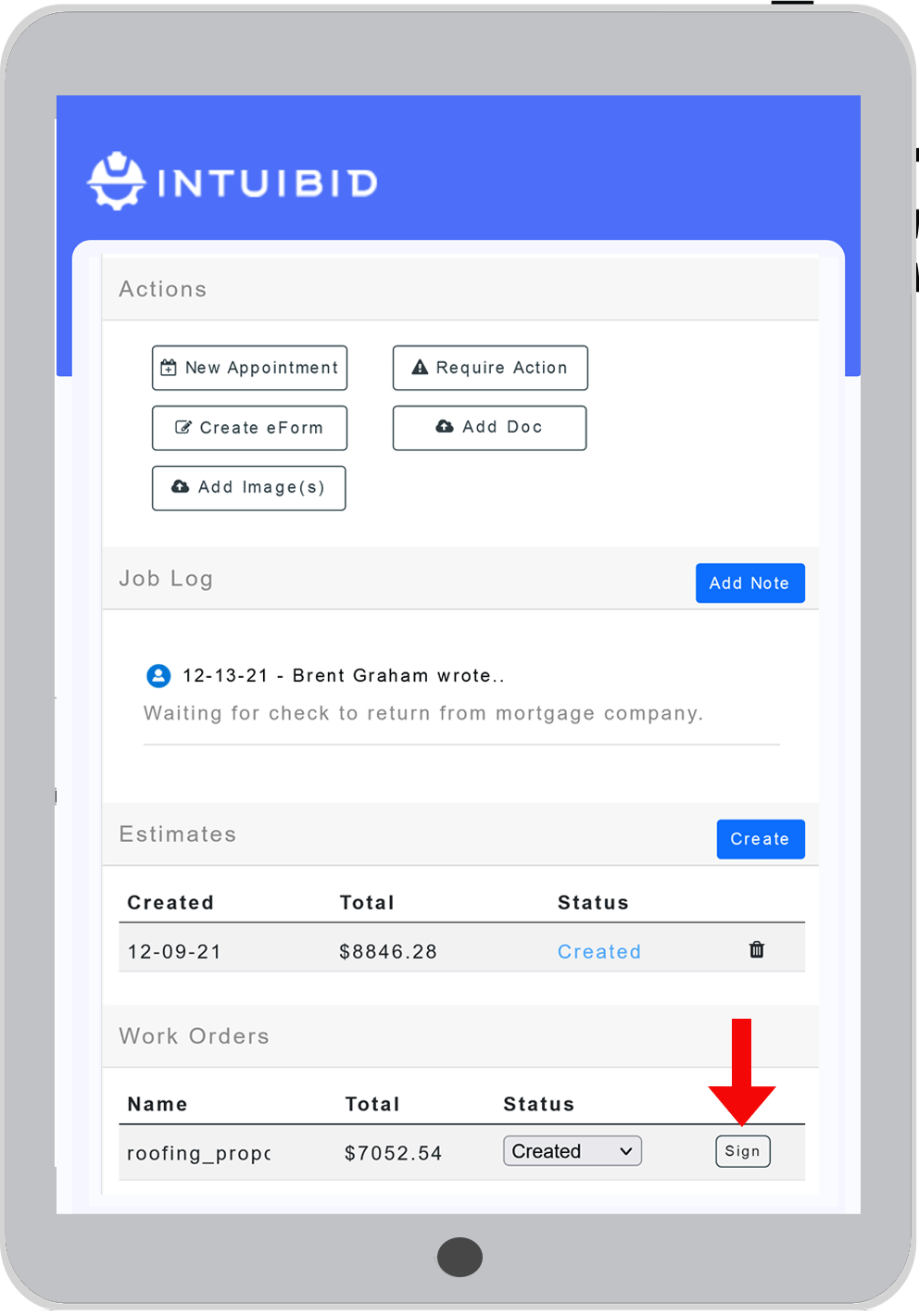Click the Create eForm pencil icon button
The height and width of the screenshot is (1316, 919).
coord(249,428)
